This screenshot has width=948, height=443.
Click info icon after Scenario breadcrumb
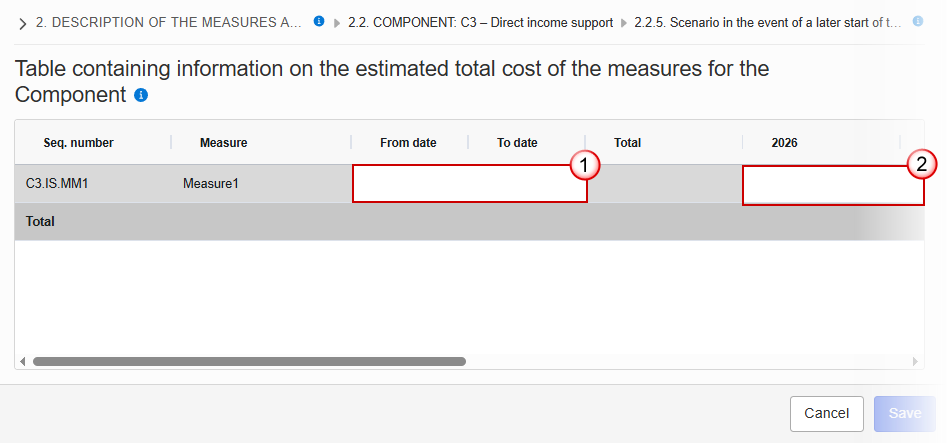[917, 21]
